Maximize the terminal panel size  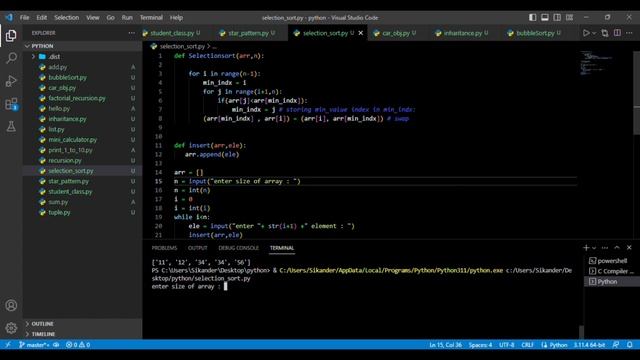click(x=617, y=248)
